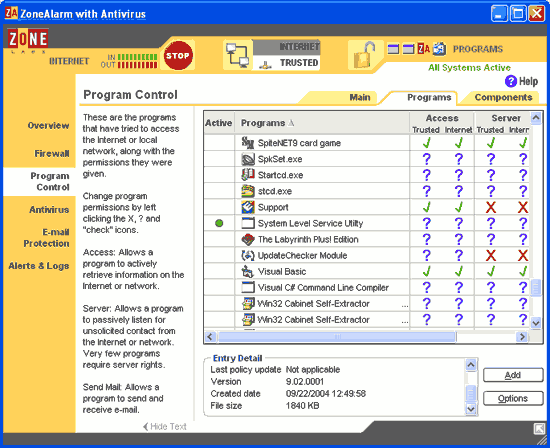The height and width of the screenshot is (448, 550).
Task: Go to Overview in sidebar
Action: [x=48, y=125]
